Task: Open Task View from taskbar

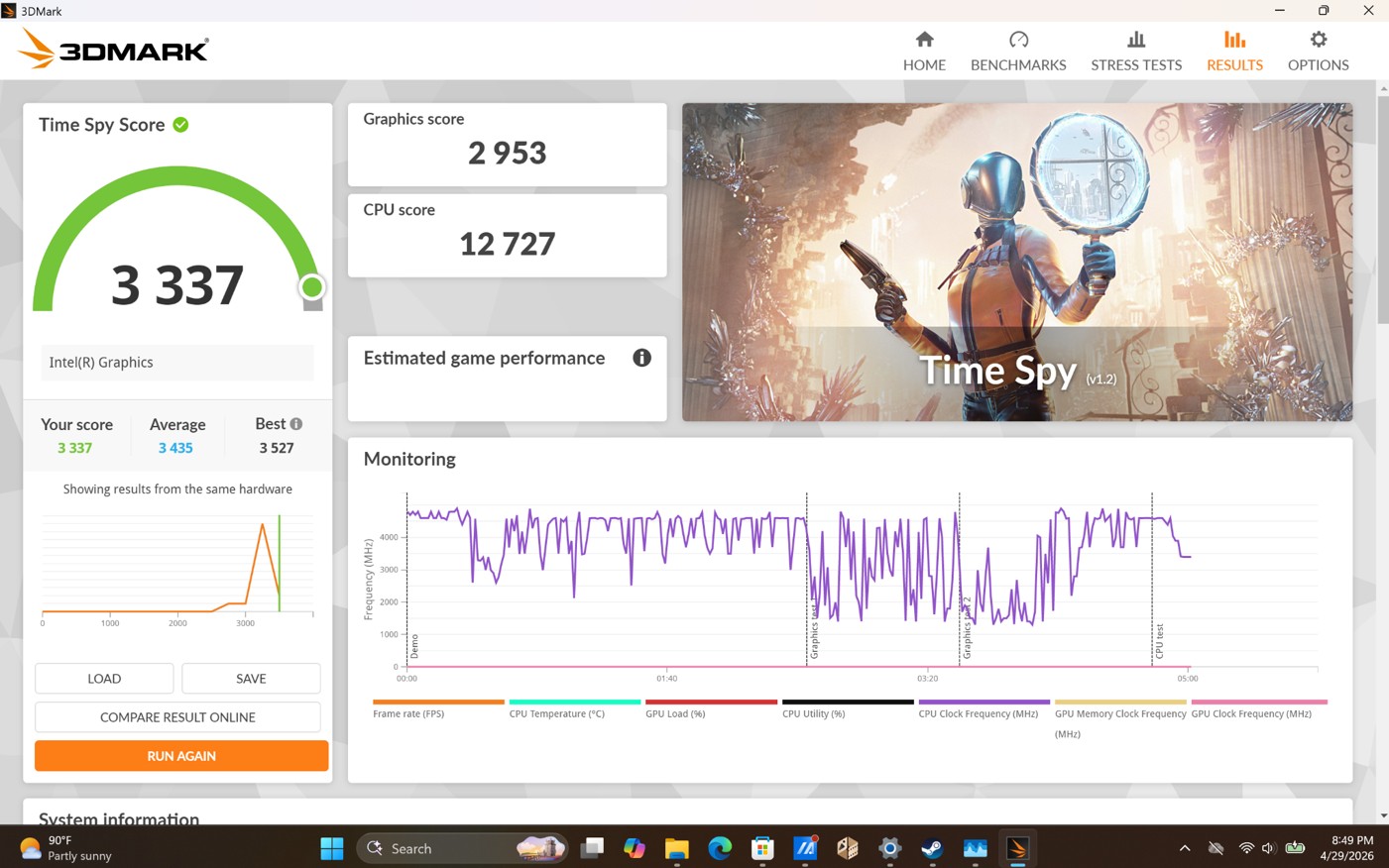Action: click(x=592, y=848)
